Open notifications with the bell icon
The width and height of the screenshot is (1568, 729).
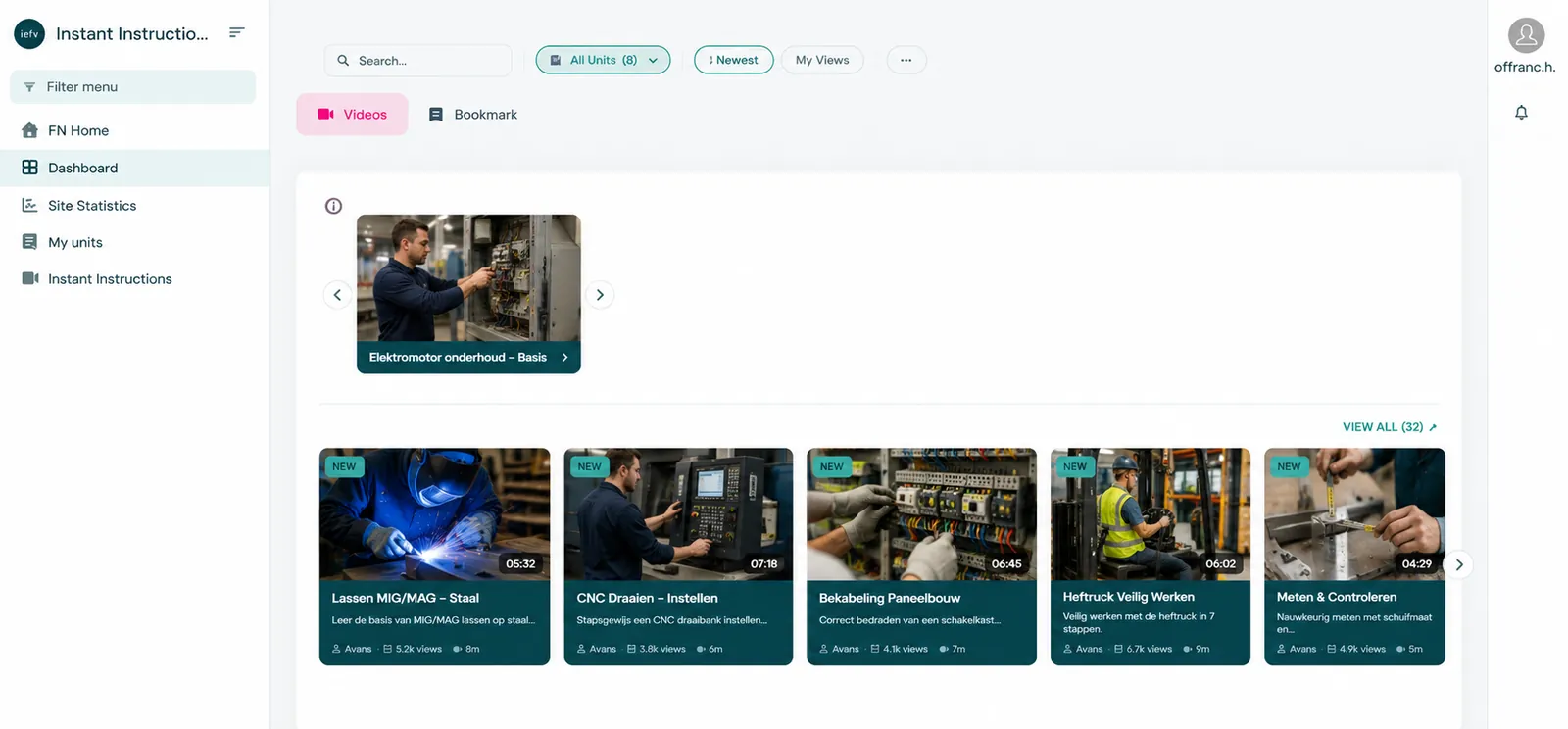1521,113
